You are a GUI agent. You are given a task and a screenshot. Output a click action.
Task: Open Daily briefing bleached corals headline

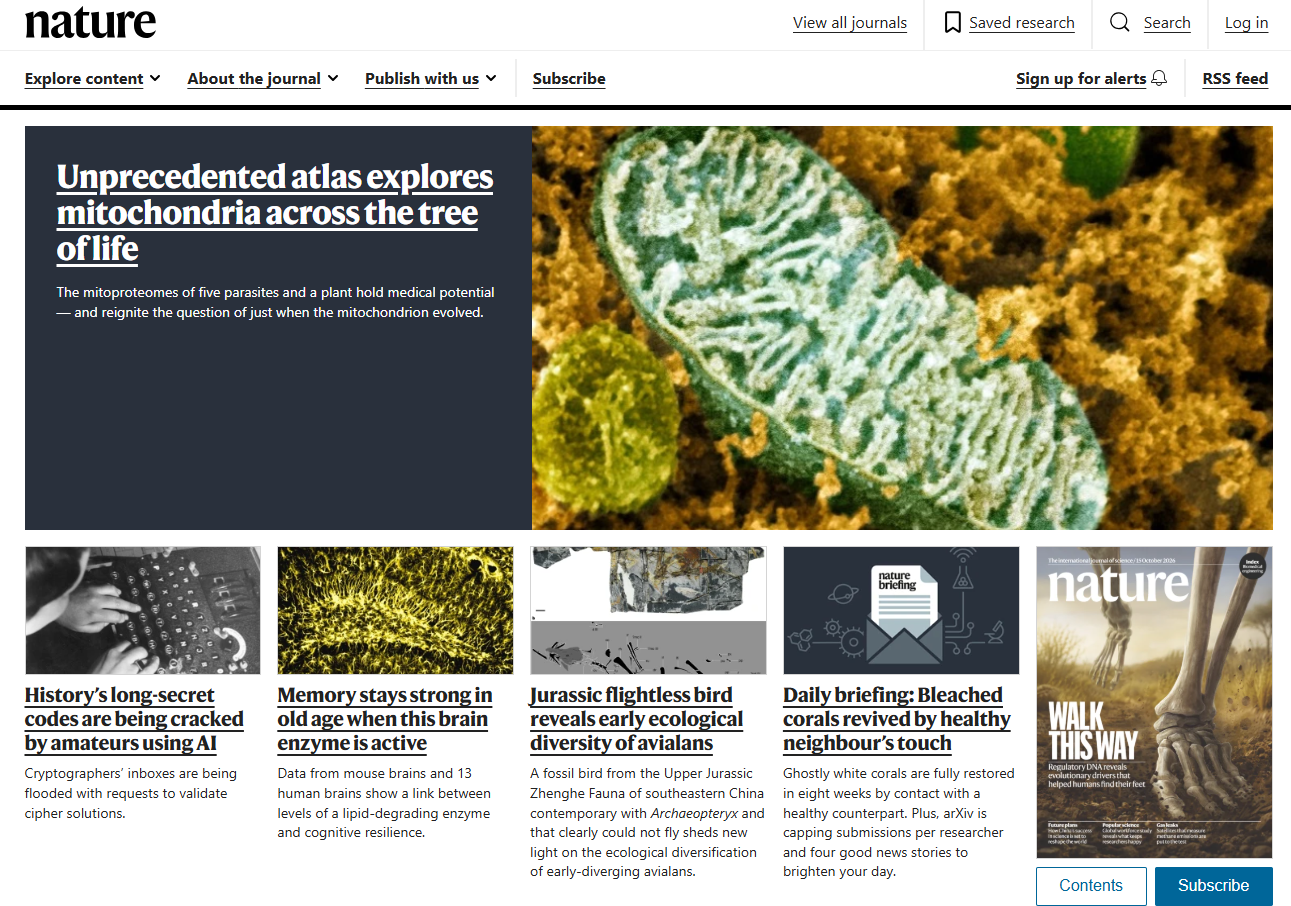(897, 719)
